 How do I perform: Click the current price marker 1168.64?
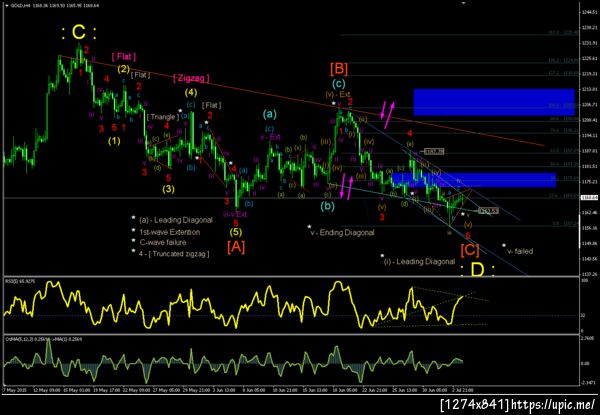coord(587,197)
